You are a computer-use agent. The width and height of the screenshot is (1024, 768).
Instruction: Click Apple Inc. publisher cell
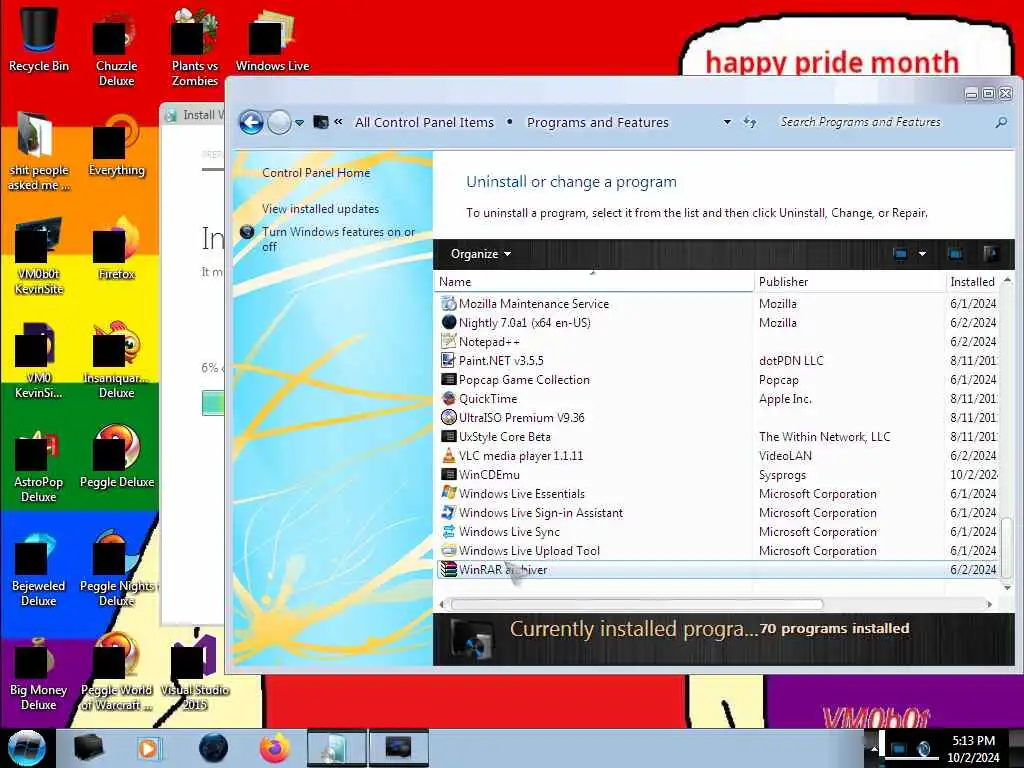(785, 398)
